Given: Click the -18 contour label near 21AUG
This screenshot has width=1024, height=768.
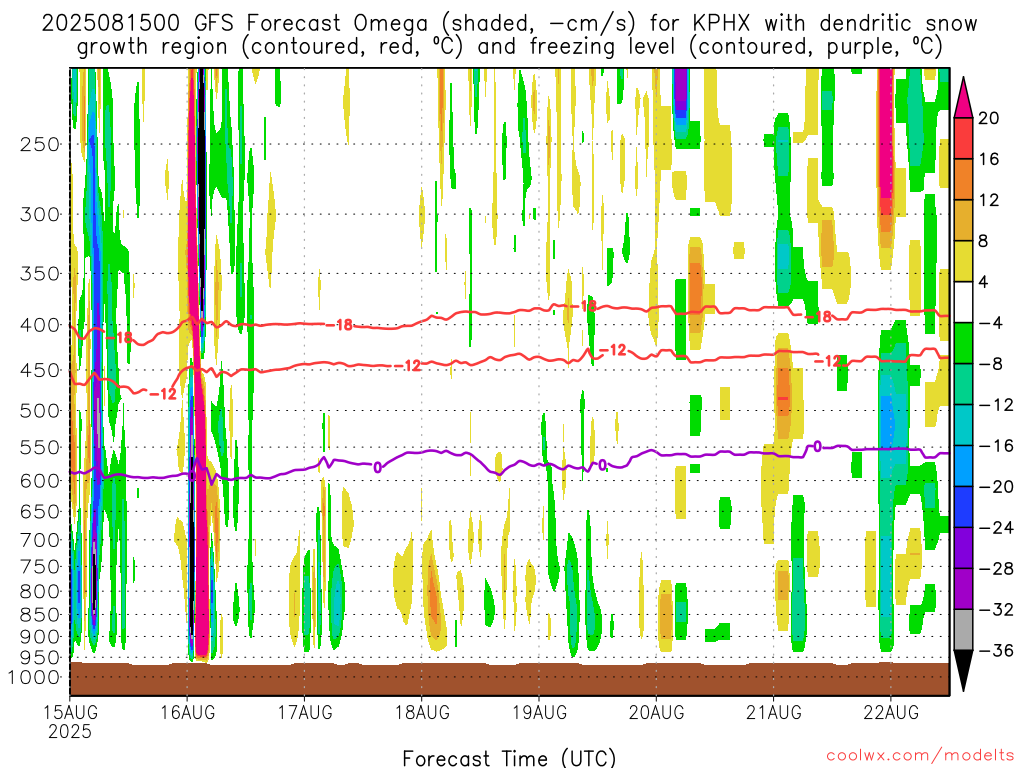Looking at the screenshot, I should pos(818,317).
